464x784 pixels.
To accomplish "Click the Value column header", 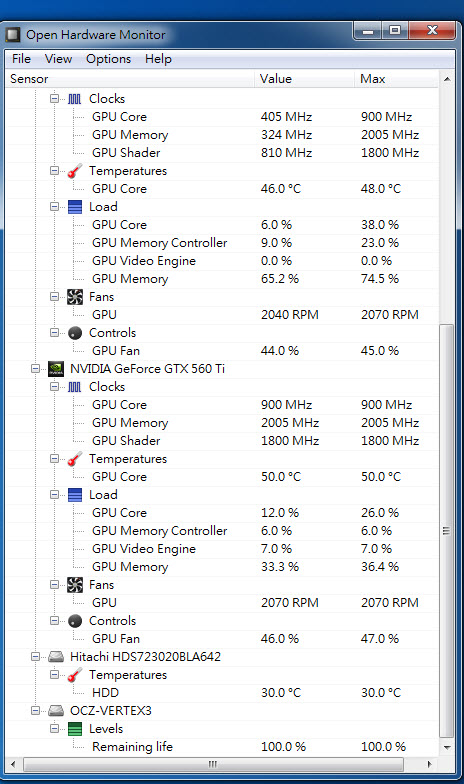I will point(304,79).
